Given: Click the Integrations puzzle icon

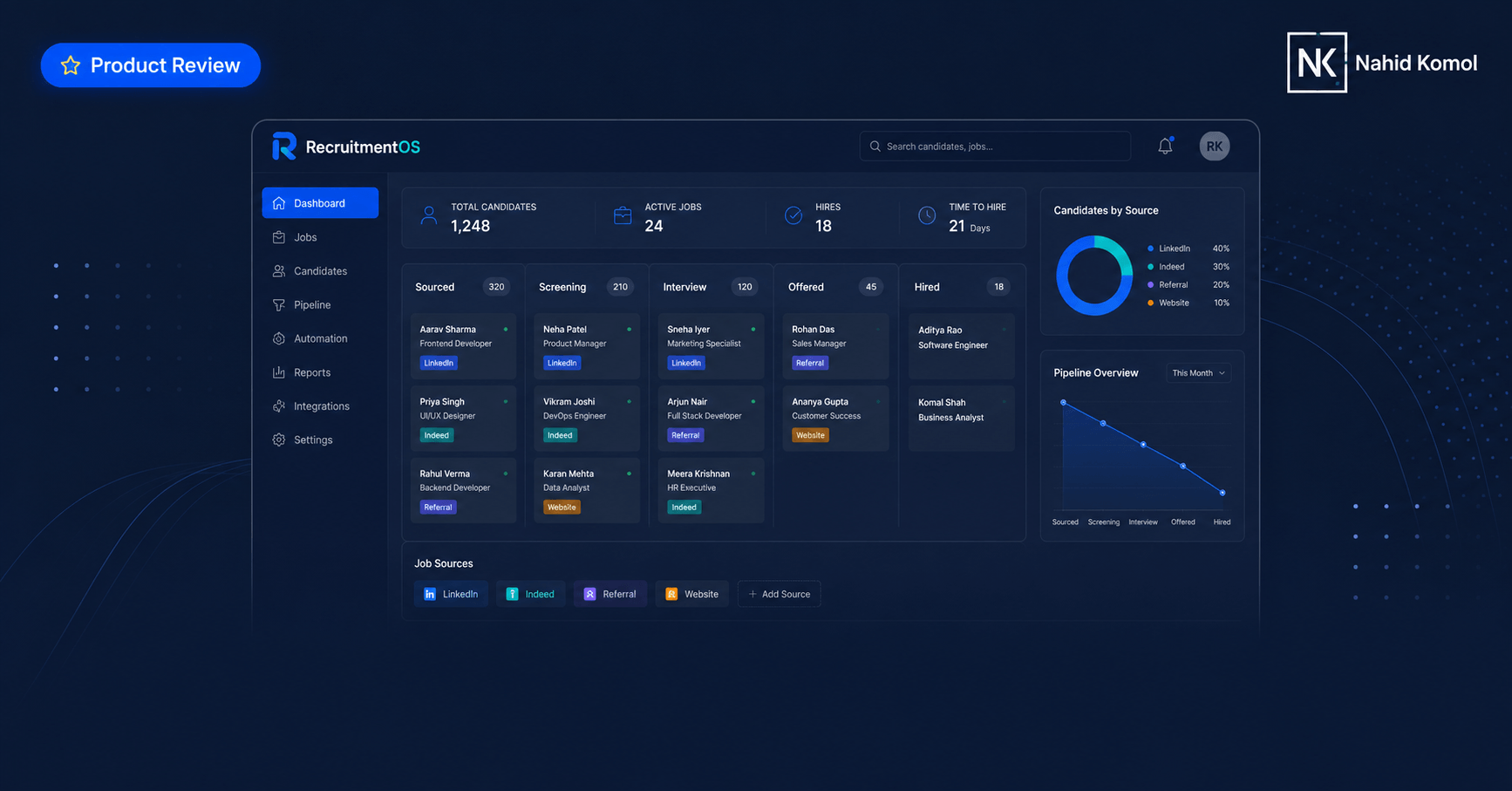Looking at the screenshot, I should tap(279, 406).
